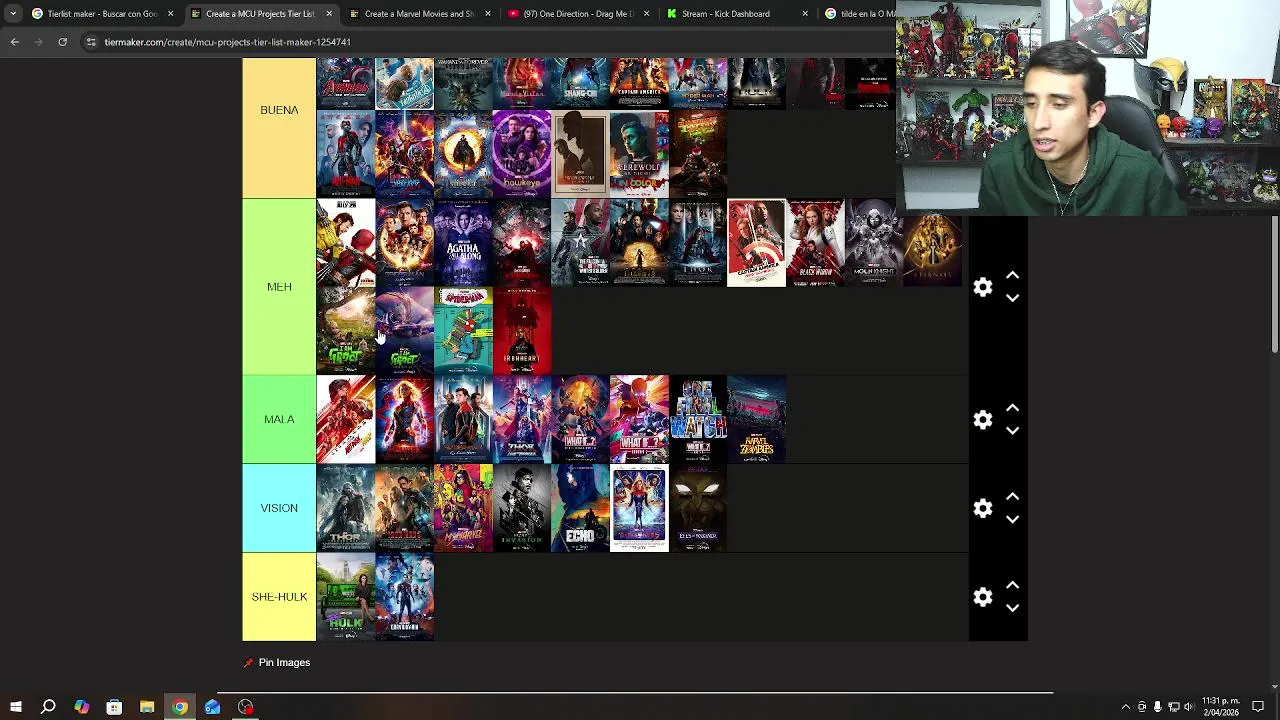Select Hawkeye poster in BUENA tier
The image size is (1280, 720).
click(x=522, y=154)
